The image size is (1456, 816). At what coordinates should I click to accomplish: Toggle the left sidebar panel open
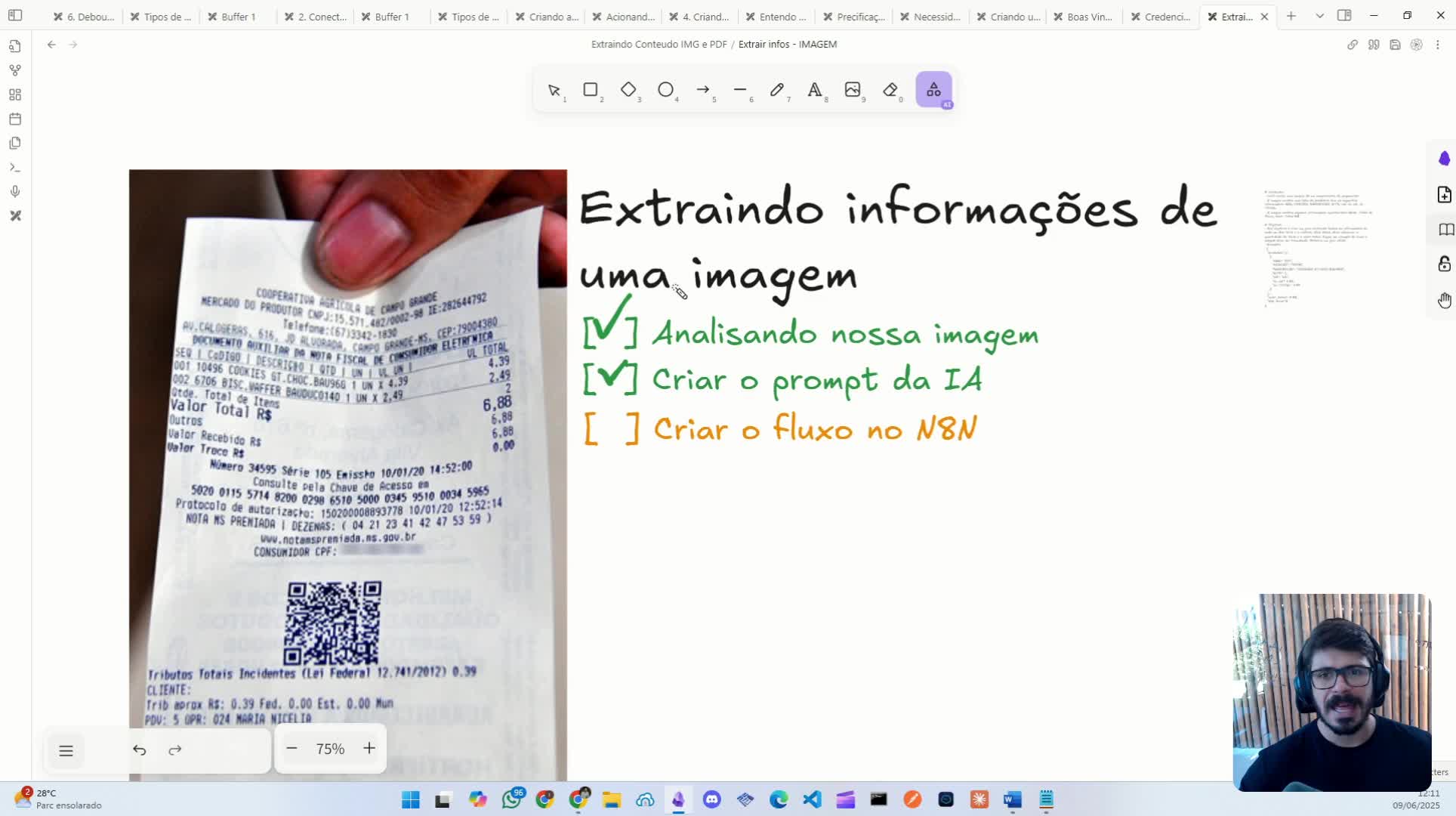tap(14, 15)
